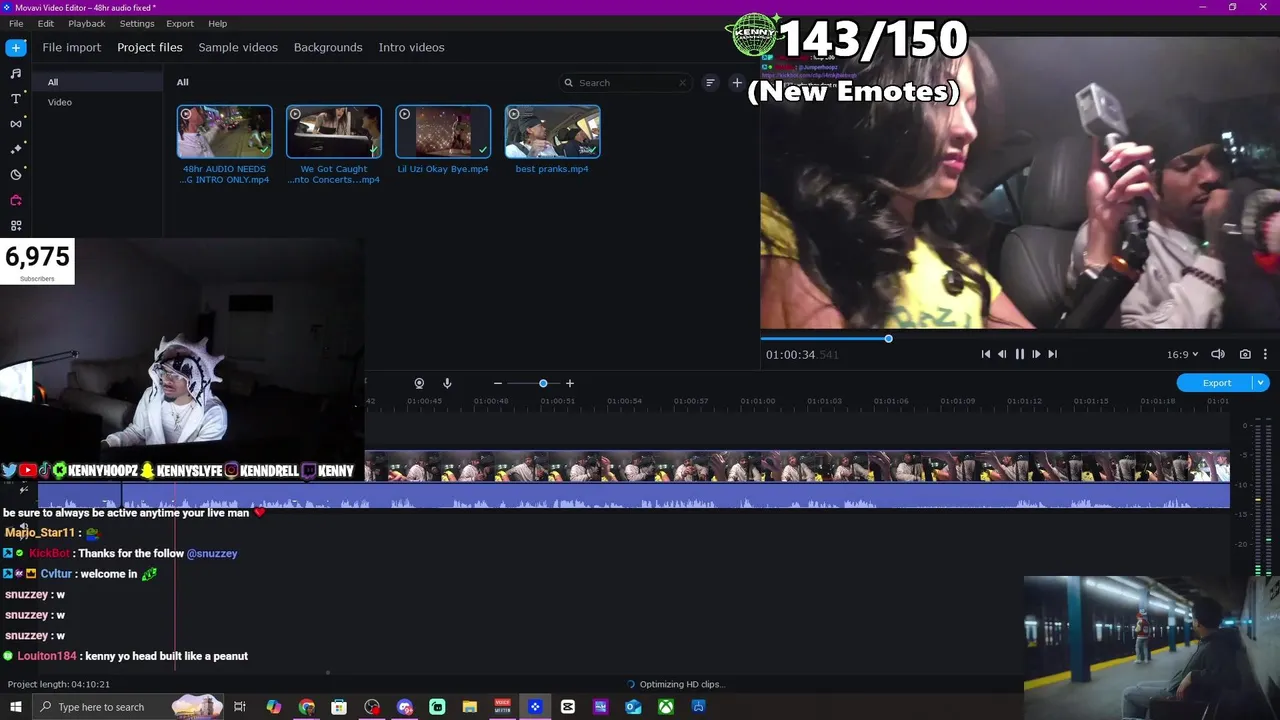
Task: Open the File menu
Action: (x=16, y=23)
